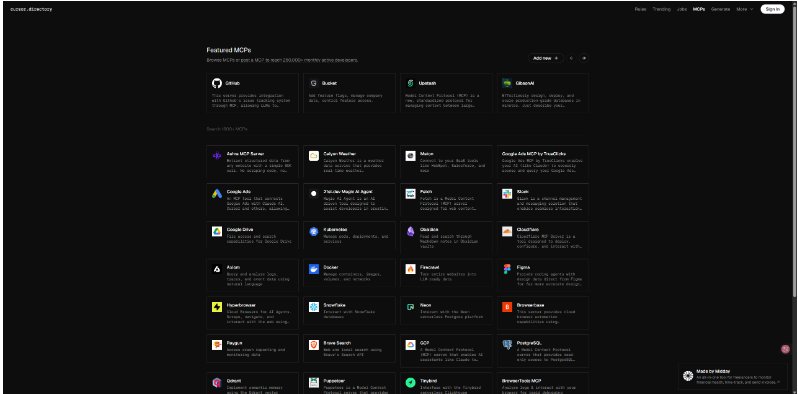Click the Sign in button

pyautogui.click(x=772, y=9)
